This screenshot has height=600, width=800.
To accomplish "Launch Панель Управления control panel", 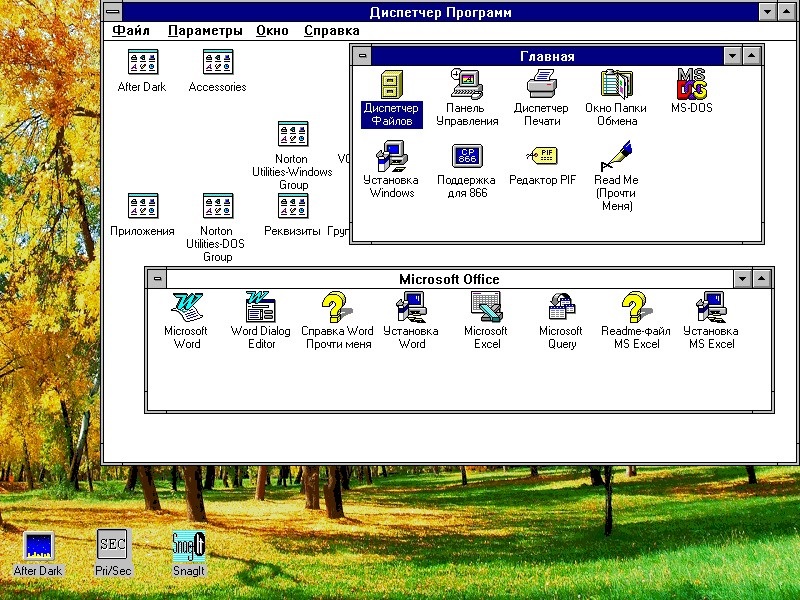I will [467, 84].
